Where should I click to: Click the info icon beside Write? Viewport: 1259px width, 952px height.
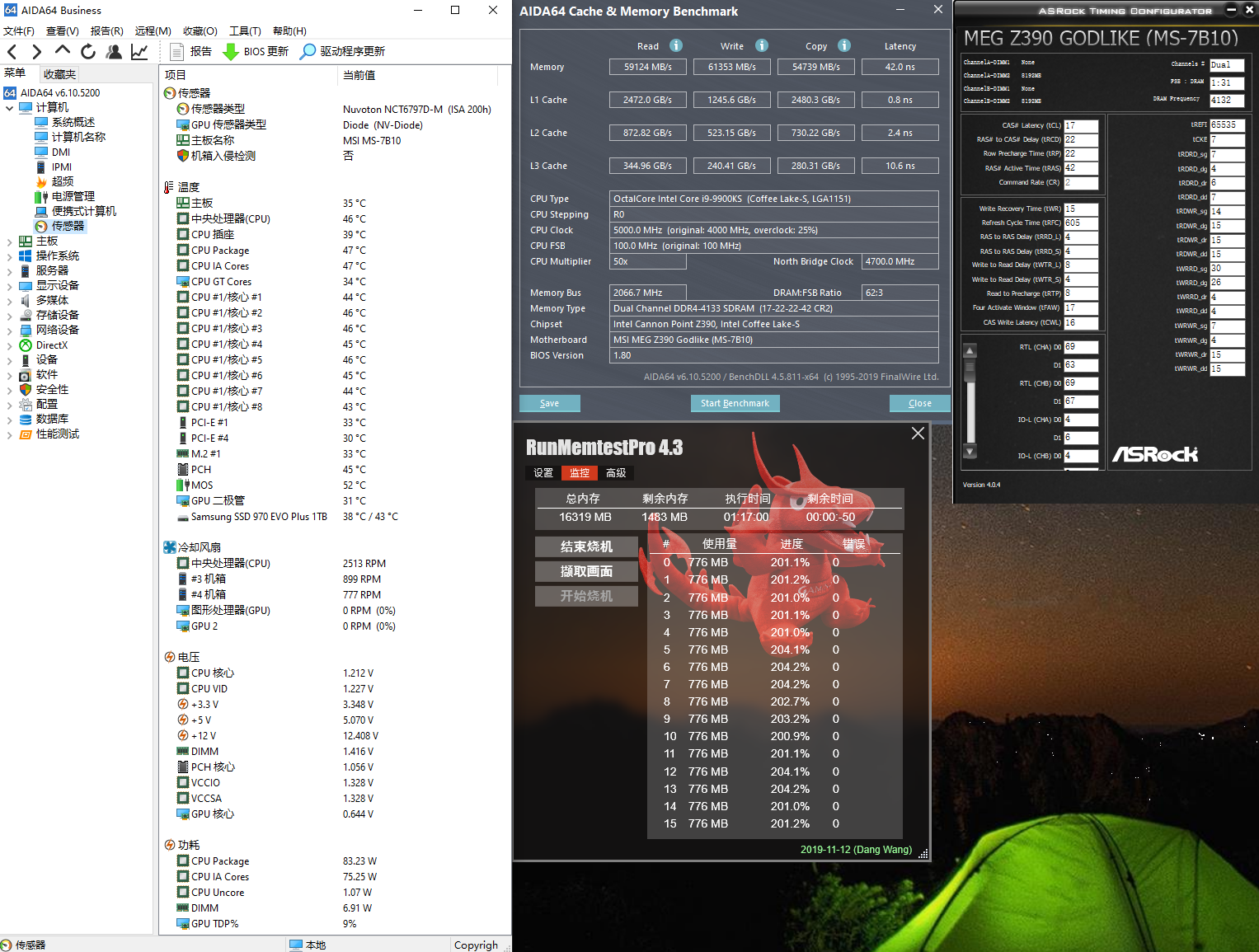coord(762,46)
